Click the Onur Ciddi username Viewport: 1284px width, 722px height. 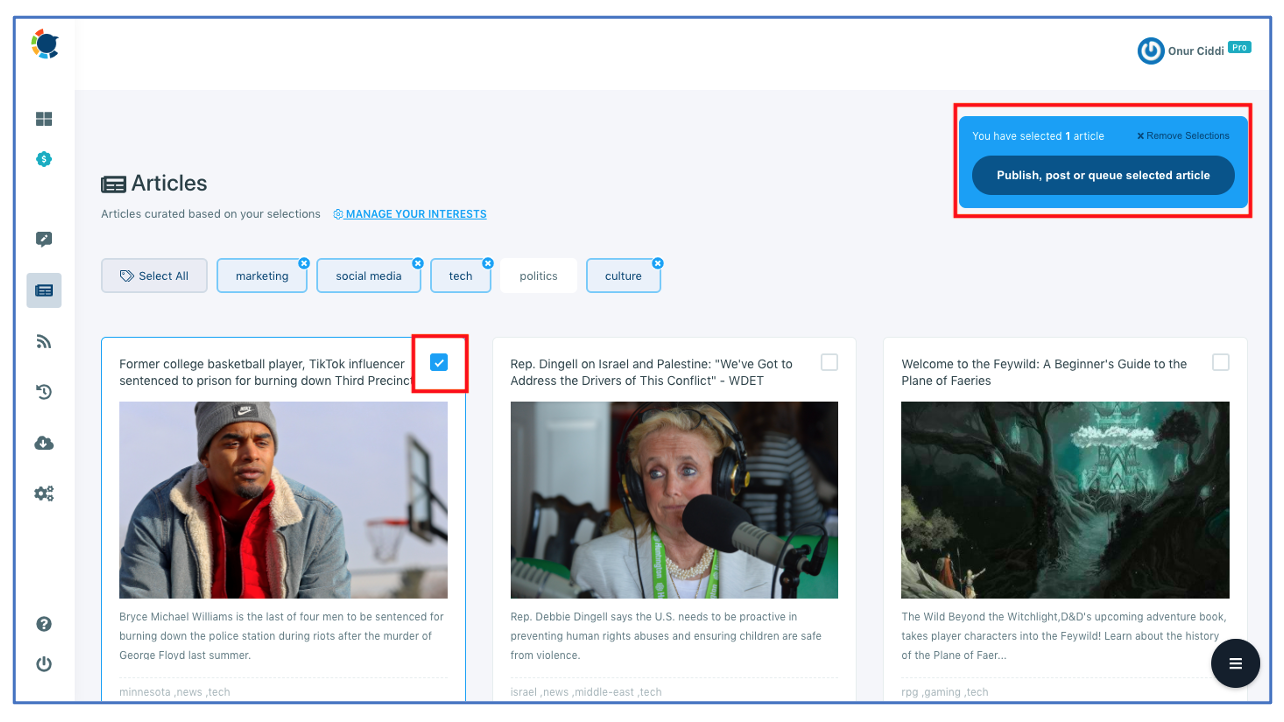pos(1196,51)
